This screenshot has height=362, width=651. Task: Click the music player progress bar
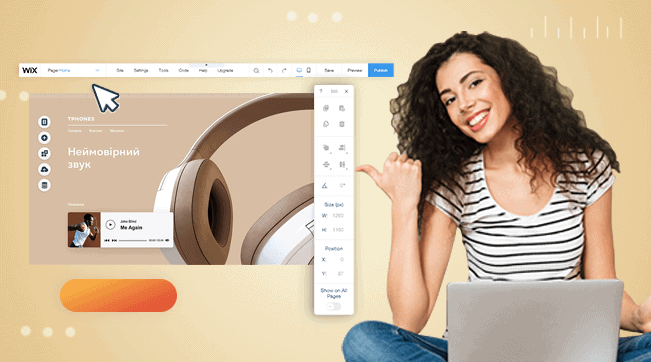133,240
